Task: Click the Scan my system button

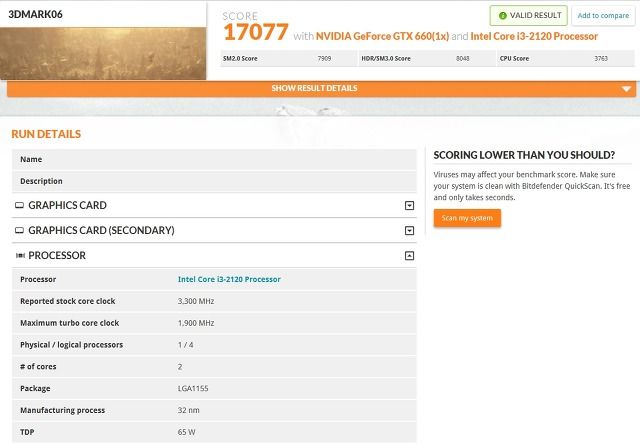Action: coord(467,218)
